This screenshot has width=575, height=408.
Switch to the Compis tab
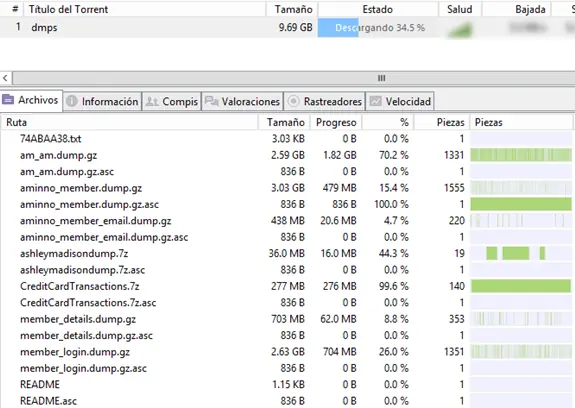coord(172,102)
